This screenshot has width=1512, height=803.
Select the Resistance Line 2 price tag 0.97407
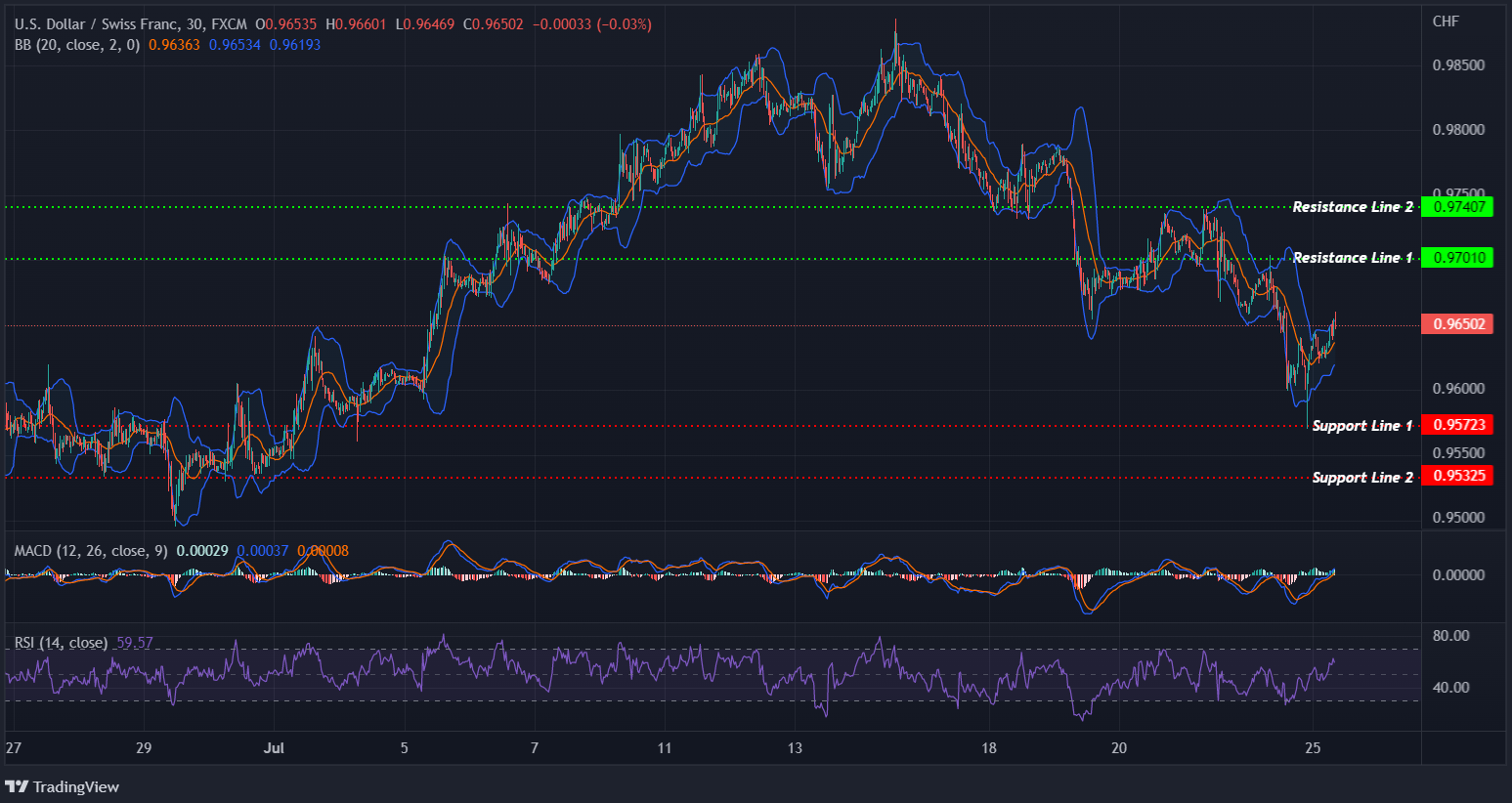click(x=1457, y=206)
